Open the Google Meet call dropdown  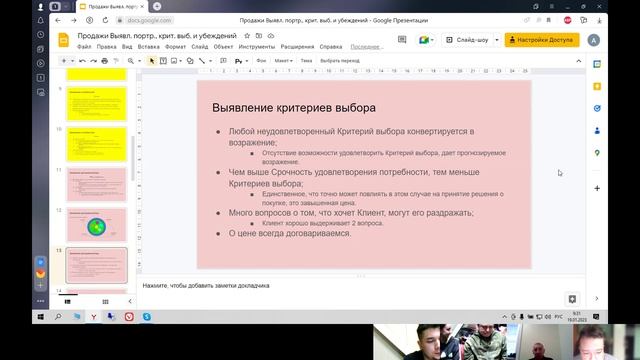[x=426, y=40]
